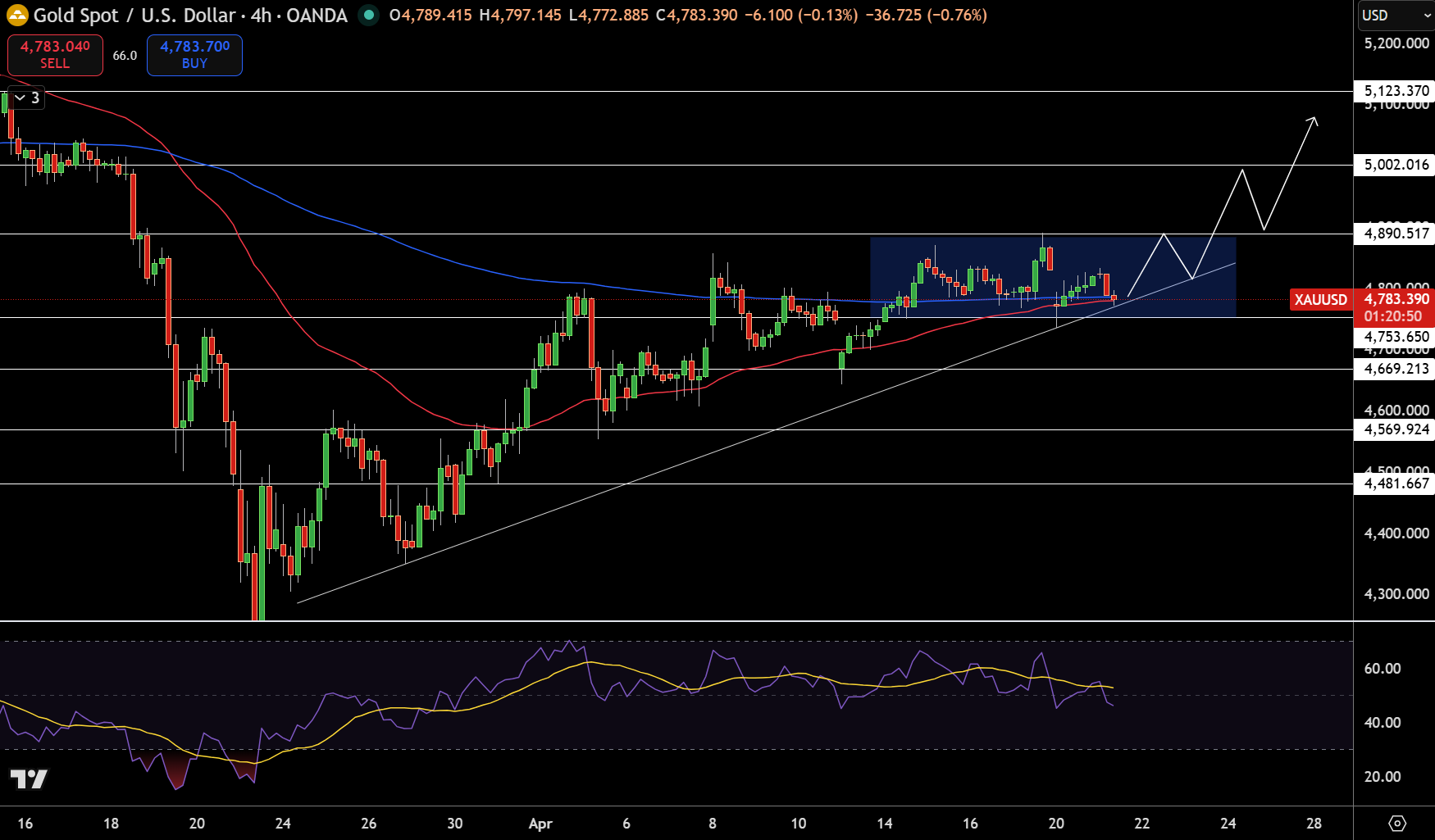The image size is (1435, 840).
Task: Click the 66.0 spread value
Action: [x=125, y=56]
